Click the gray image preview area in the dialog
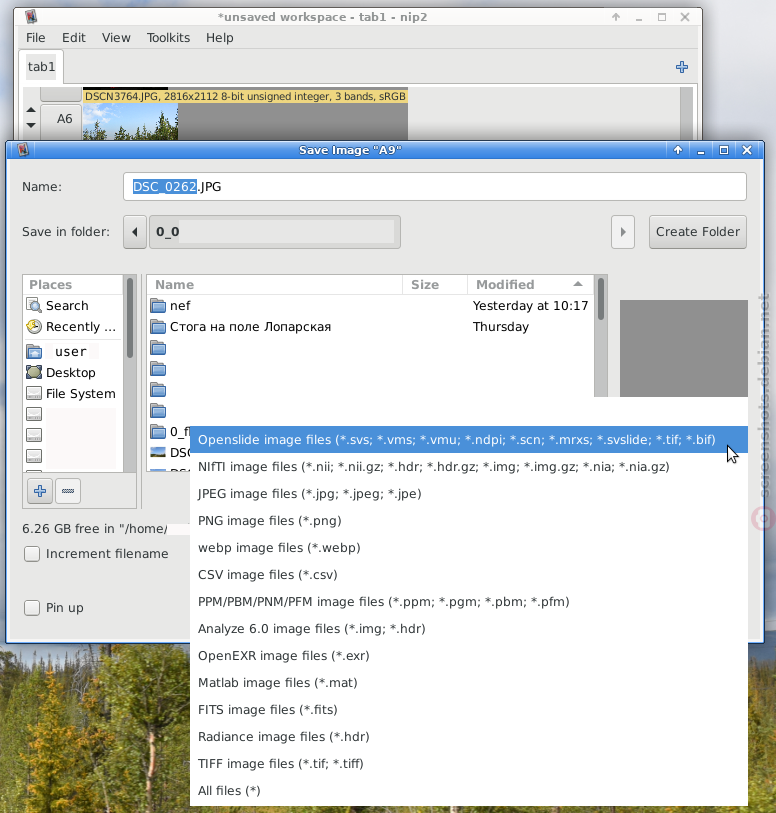Screen dimensions: 776x813 click(684, 348)
